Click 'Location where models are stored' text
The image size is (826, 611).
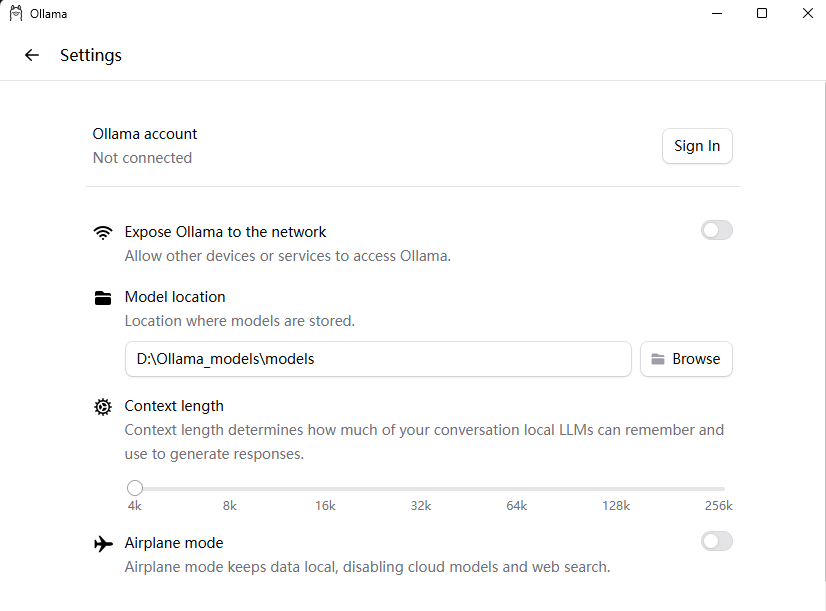[x=240, y=321]
